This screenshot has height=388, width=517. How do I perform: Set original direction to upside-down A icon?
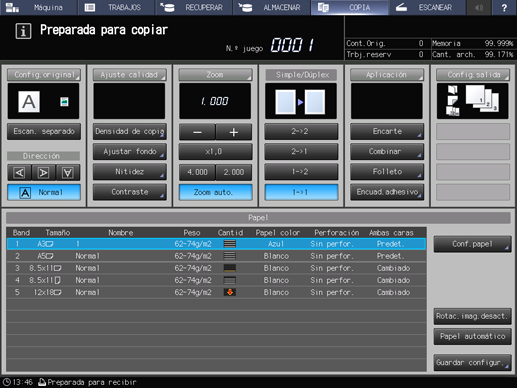coord(68,173)
